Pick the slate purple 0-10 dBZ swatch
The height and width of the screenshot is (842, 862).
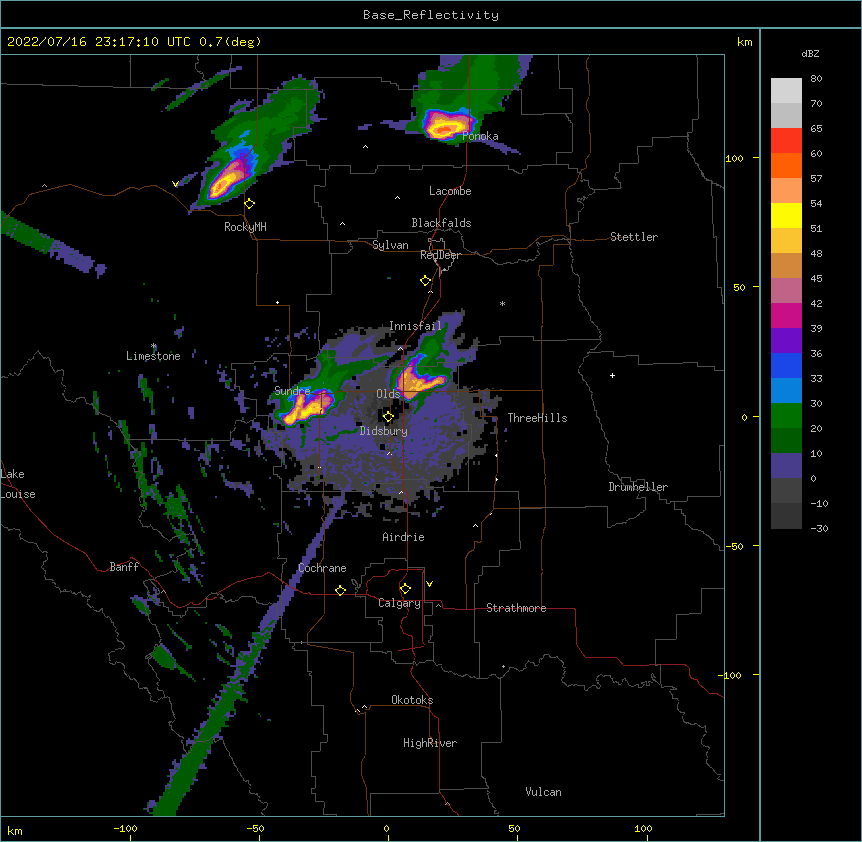pos(786,466)
